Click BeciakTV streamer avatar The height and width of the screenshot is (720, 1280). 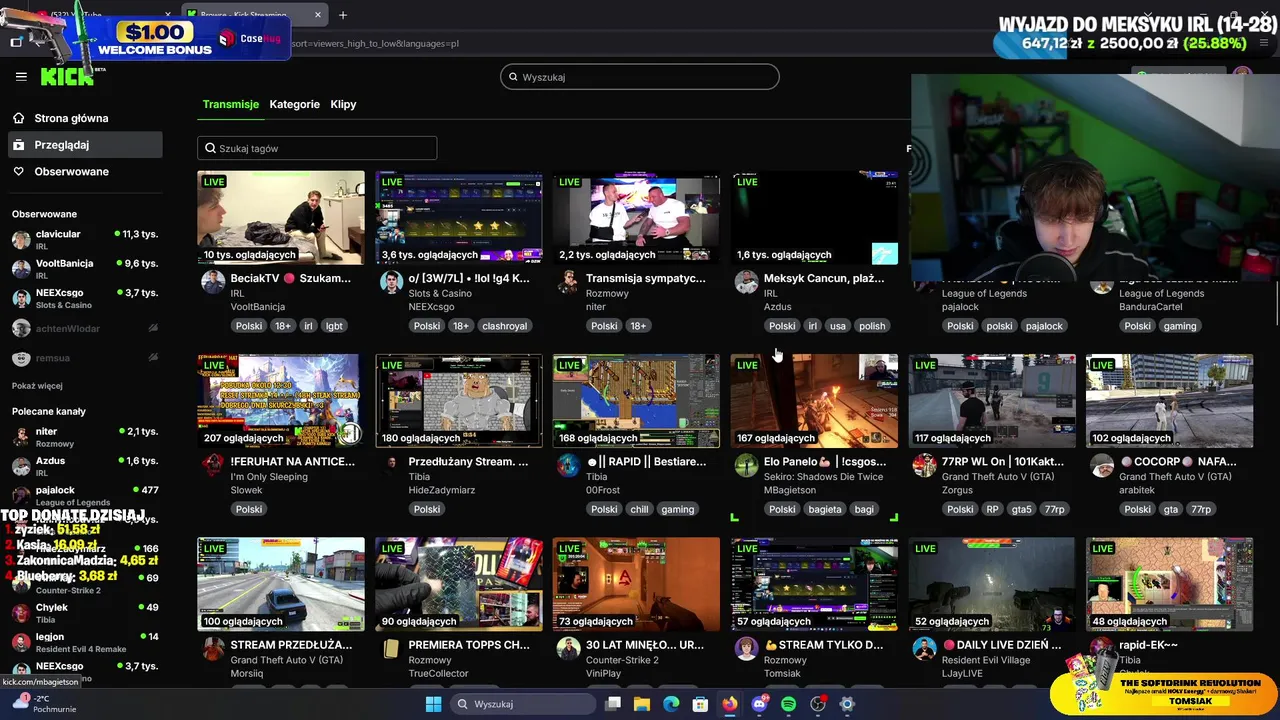(x=213, y=282)
